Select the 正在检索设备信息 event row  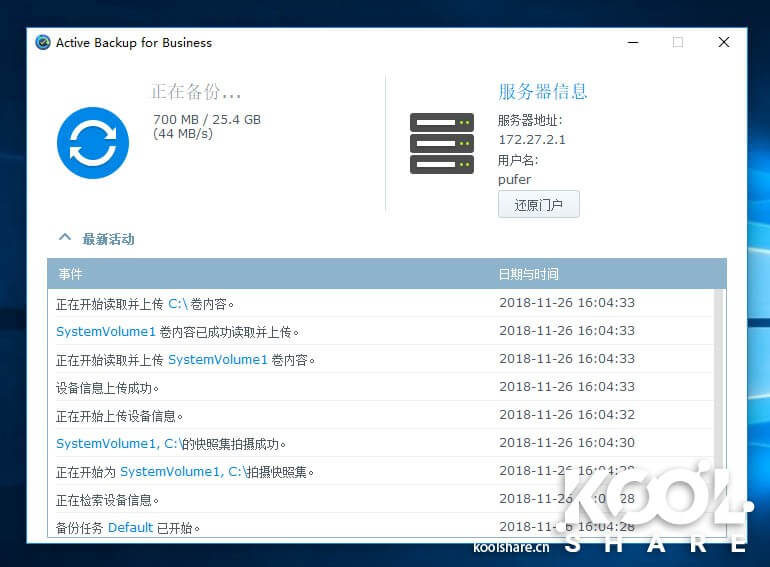pos(108,500)
